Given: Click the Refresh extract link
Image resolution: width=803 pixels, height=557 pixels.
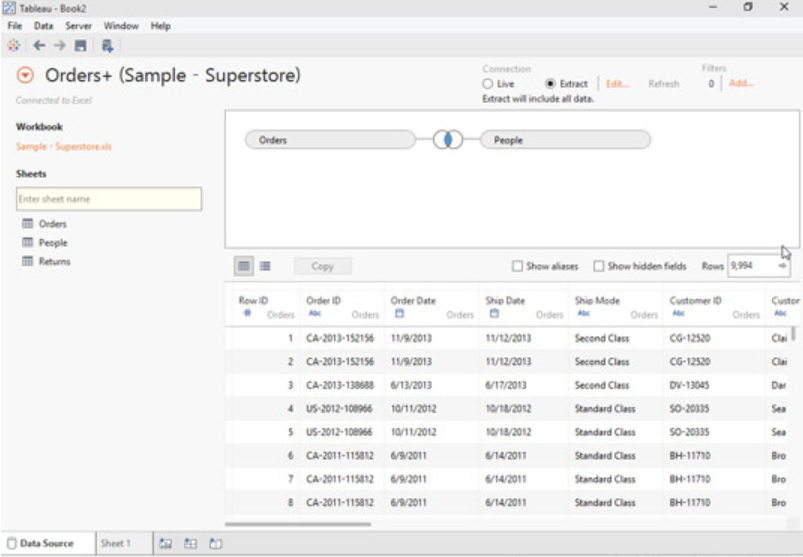Looking at the screenshot, I should tap(664, 84).
